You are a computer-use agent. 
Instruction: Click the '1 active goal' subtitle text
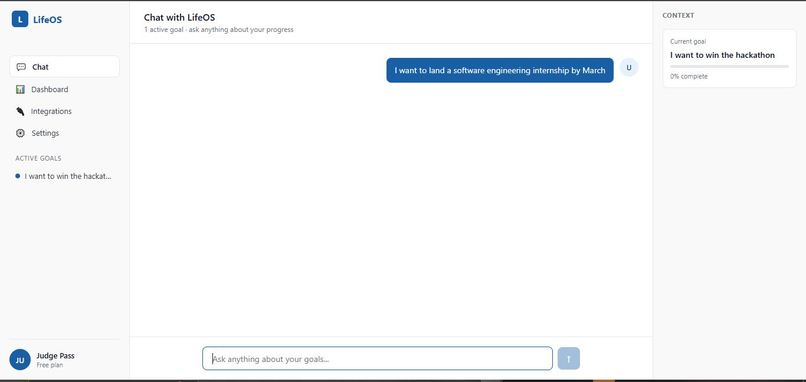coord(218,30)
